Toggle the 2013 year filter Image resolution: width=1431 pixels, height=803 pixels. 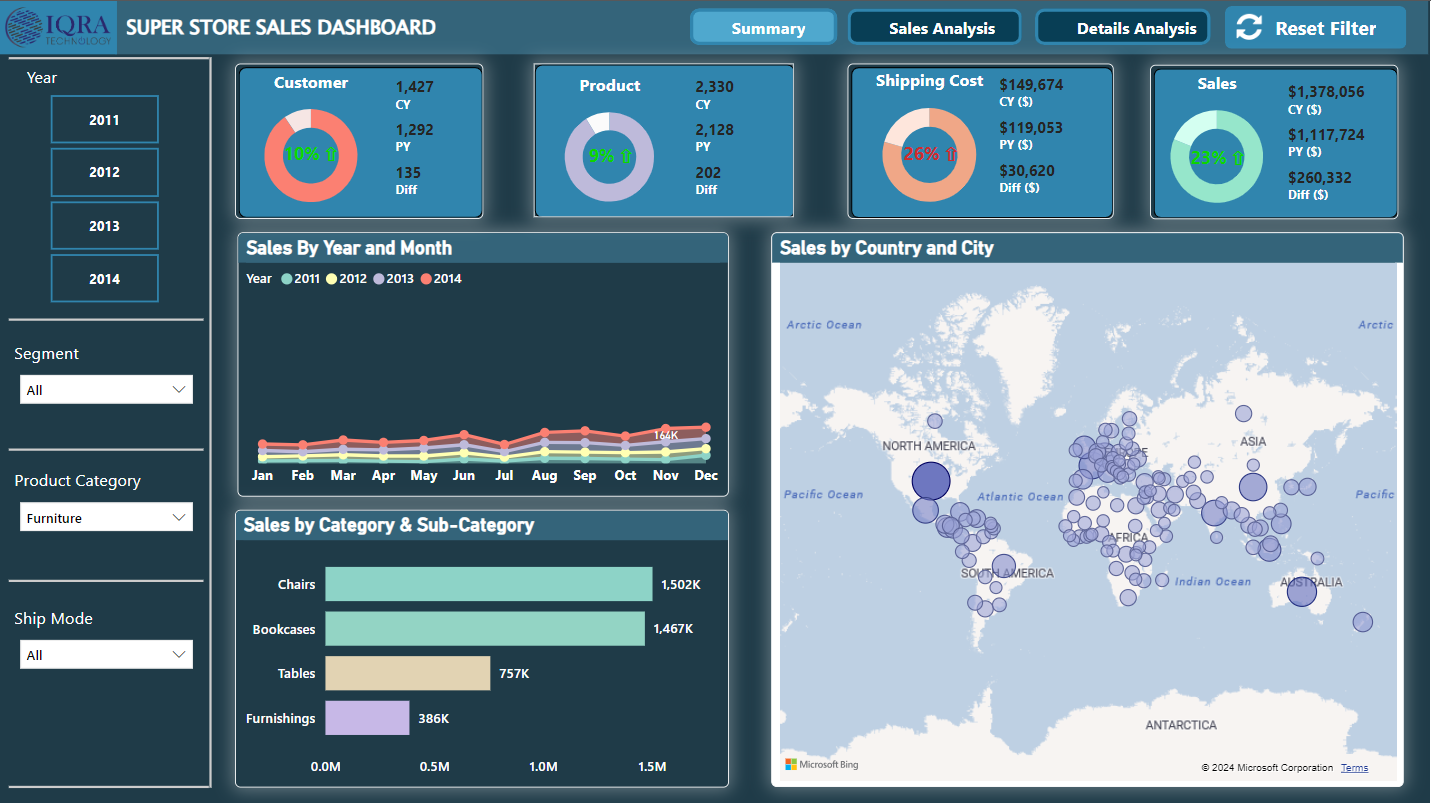(104, 225)
